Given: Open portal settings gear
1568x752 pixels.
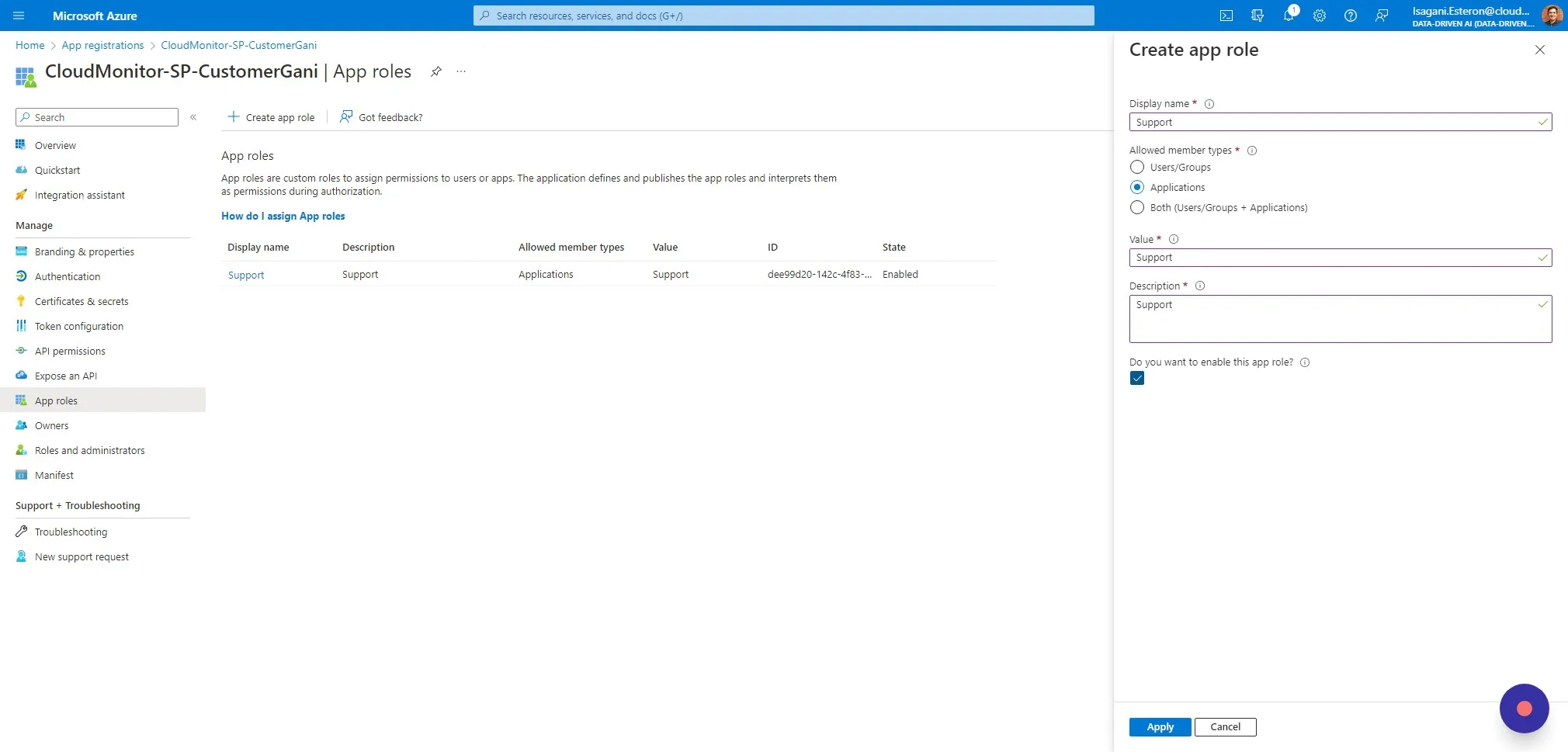Looking at the screenshot, I should (x=1320, y=16).
